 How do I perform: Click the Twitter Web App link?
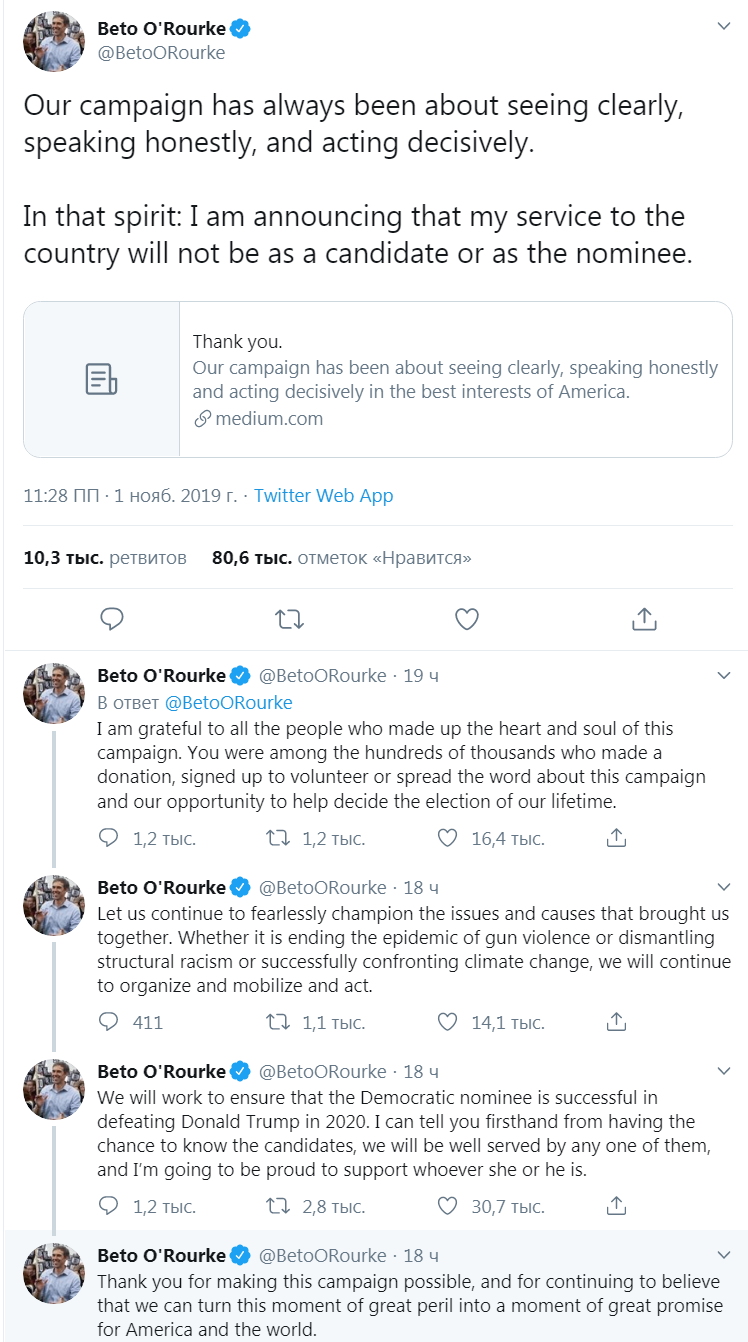click(x=323, y=496)
